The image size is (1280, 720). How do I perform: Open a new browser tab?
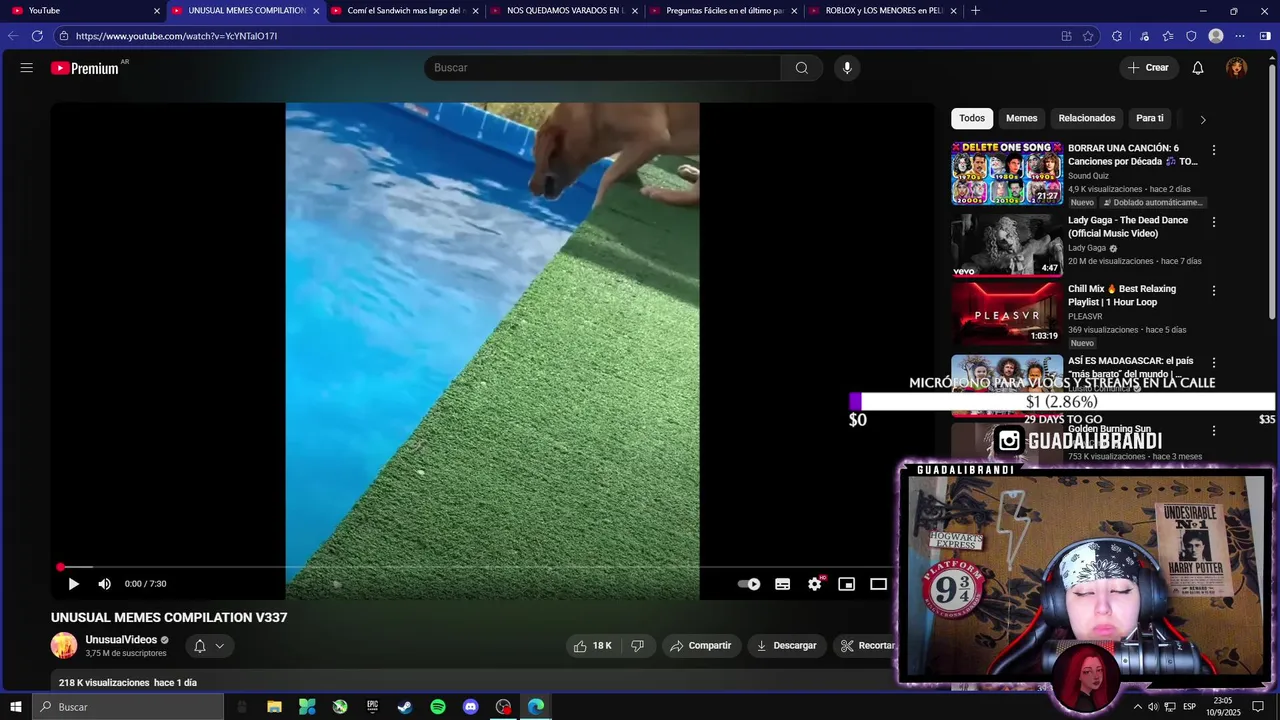pyautogui.click(x=975, y=11)
